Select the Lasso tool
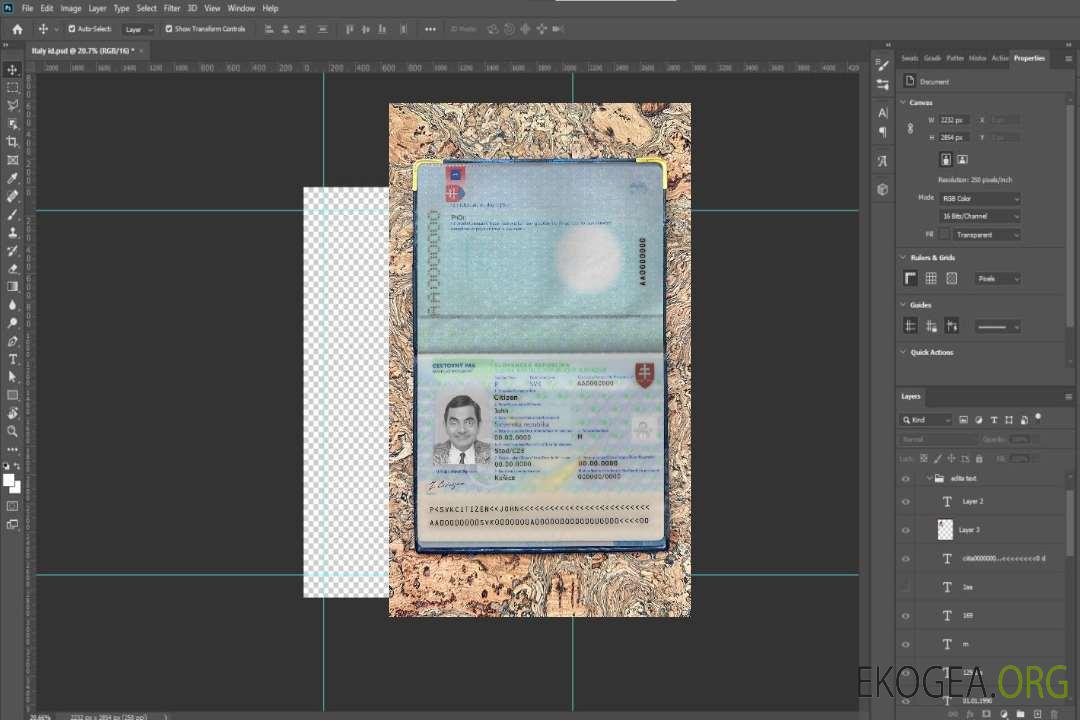 [13, 105]
